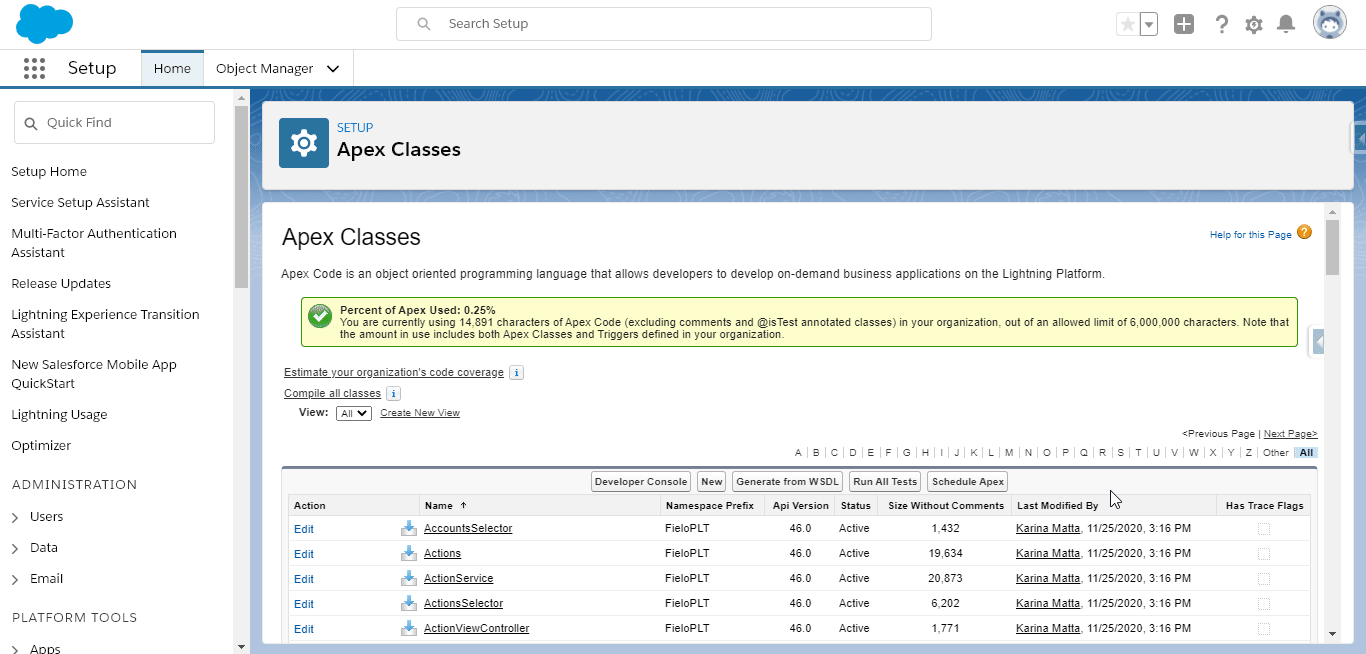Screen dimensions: 1366x654
Task: Expand the Data tree node
Action: coord(15,548)
